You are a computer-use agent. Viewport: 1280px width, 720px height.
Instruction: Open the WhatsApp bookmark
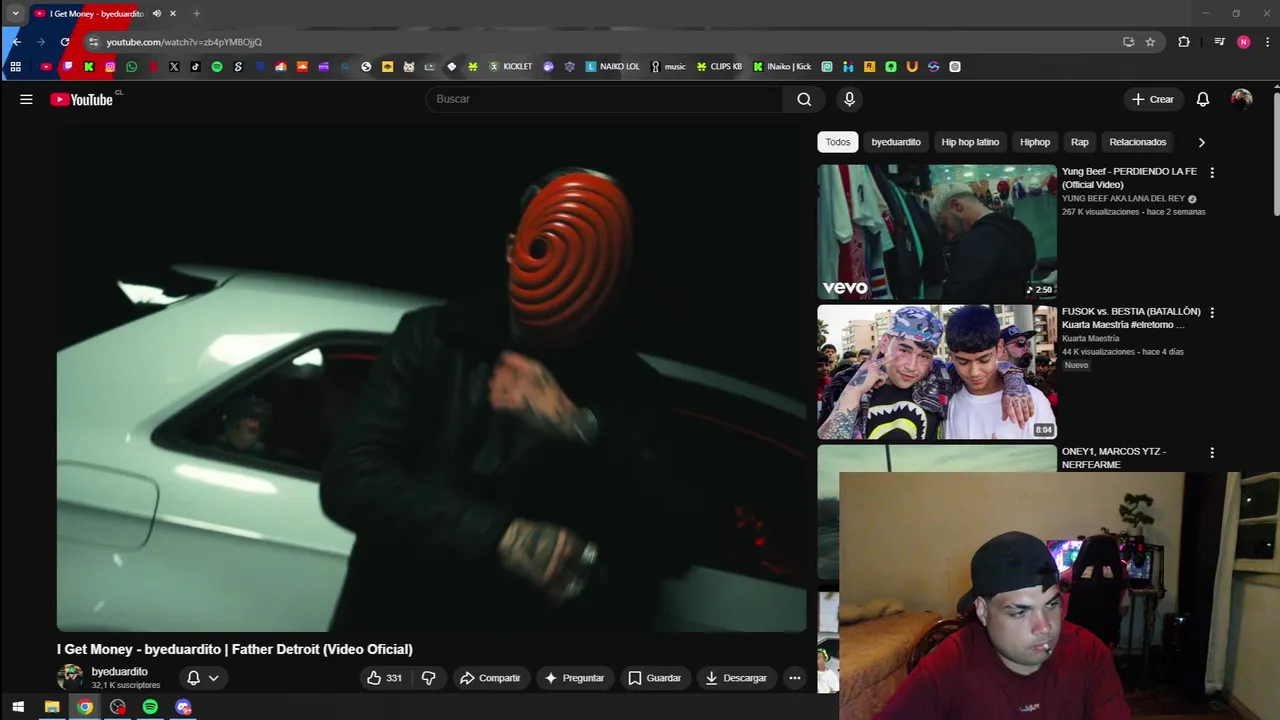[x=131, y=67]
